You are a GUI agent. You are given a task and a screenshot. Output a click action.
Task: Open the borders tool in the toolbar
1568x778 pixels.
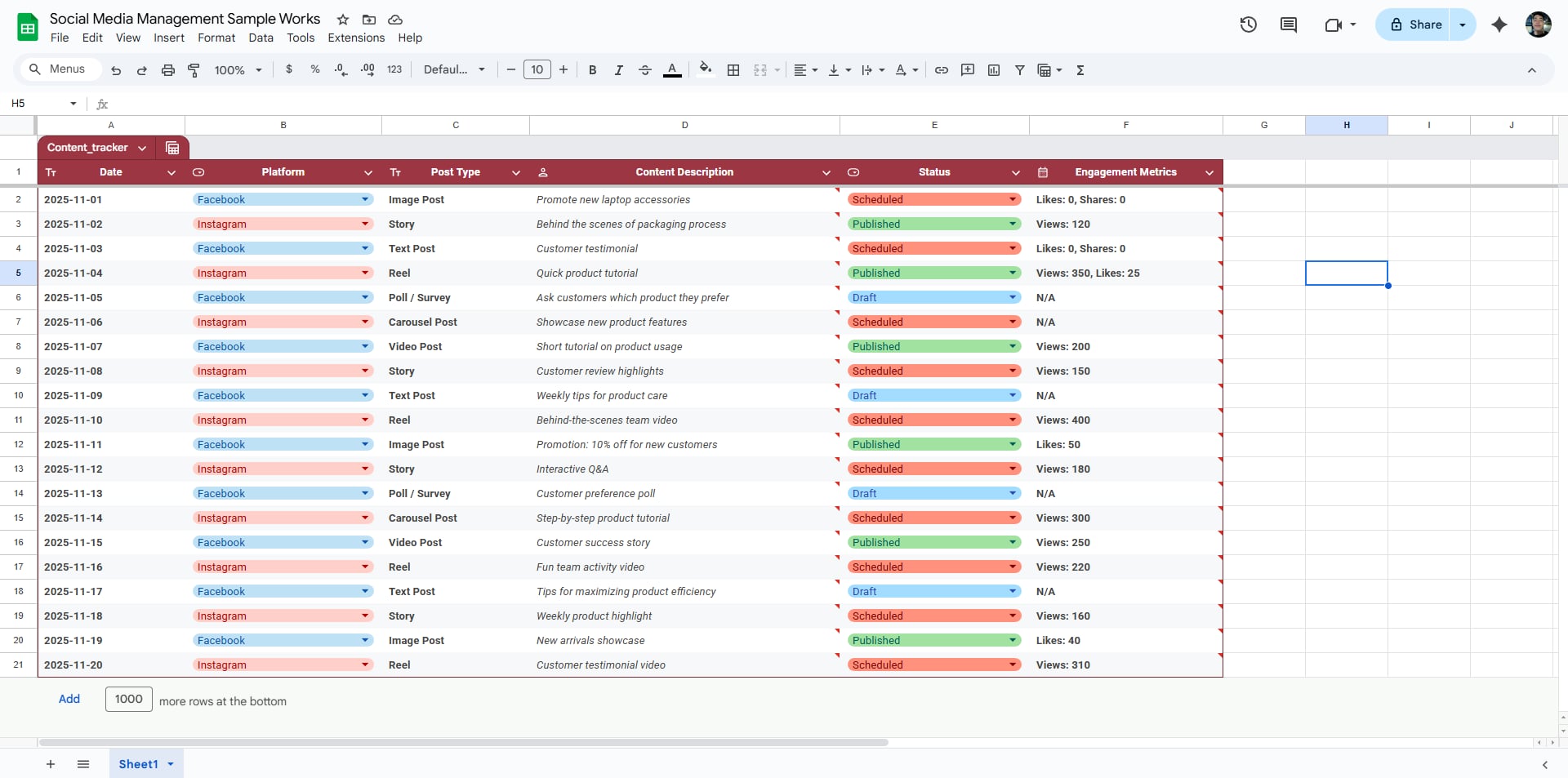[733, 70]
